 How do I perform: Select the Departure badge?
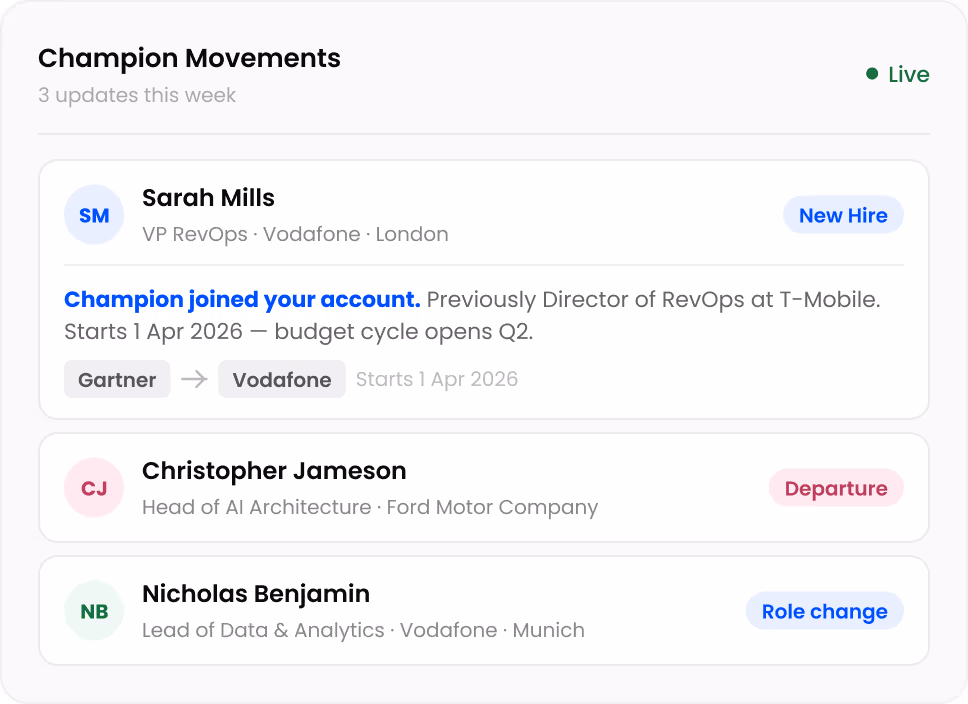pos(836,488)
